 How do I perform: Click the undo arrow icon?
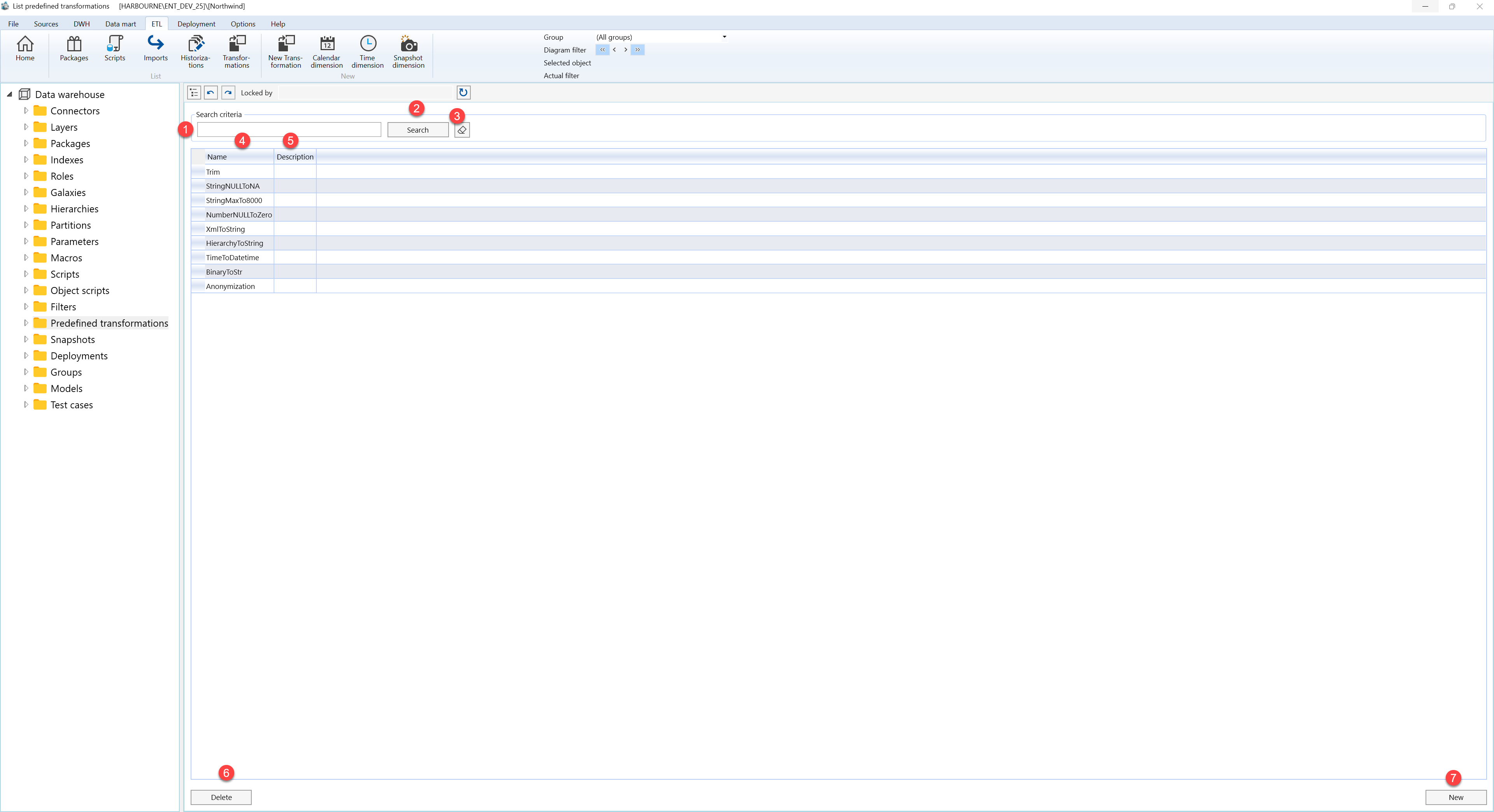[x=210, y=93]
